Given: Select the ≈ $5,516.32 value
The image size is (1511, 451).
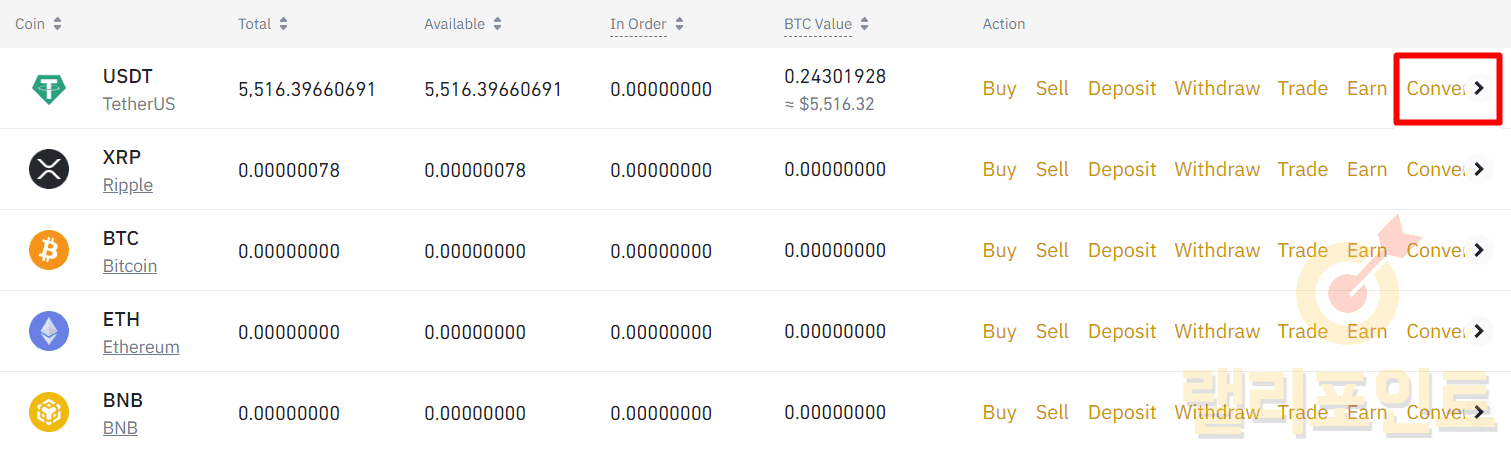Looking at the screenshot, I should (829, 104).
